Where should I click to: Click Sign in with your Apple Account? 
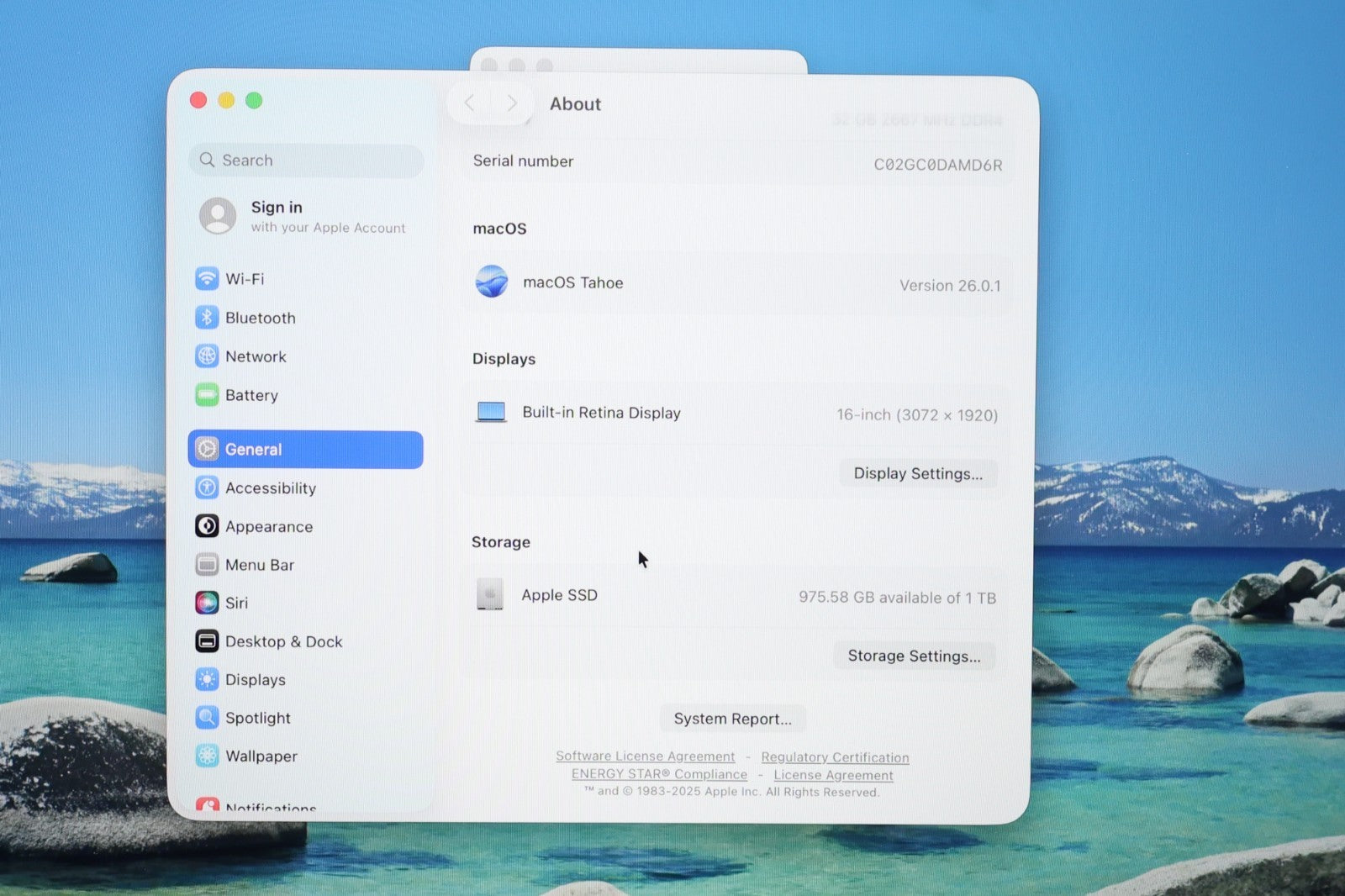pyautogui.click(x=303, y=216)
